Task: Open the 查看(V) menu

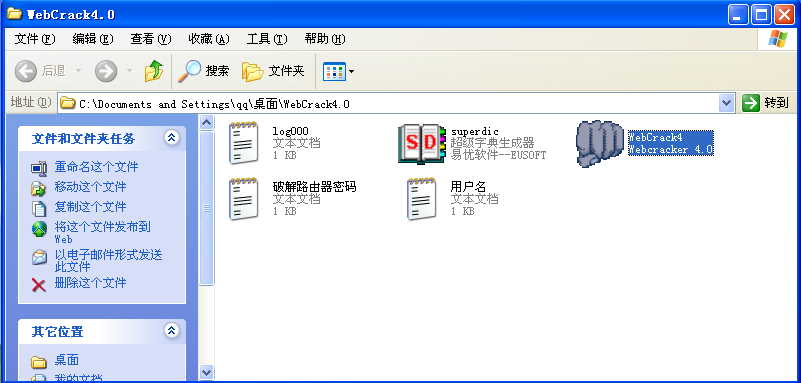Action: (x=151, y=39)
